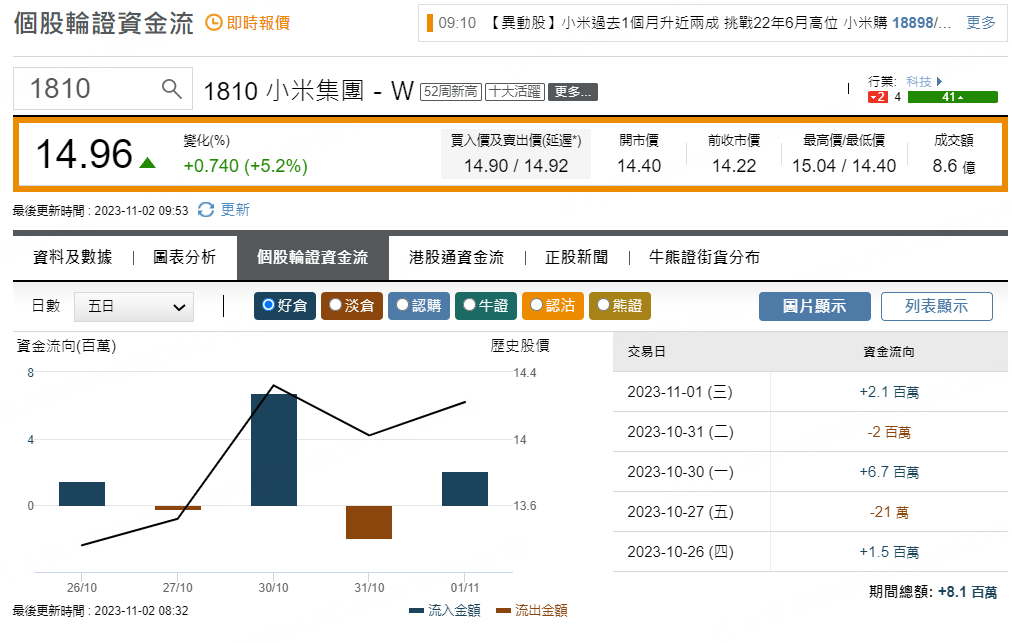Click the 開市價 14.40 value
The height and width of the screenshot is (643, 1012).
[x=639, y=166]
